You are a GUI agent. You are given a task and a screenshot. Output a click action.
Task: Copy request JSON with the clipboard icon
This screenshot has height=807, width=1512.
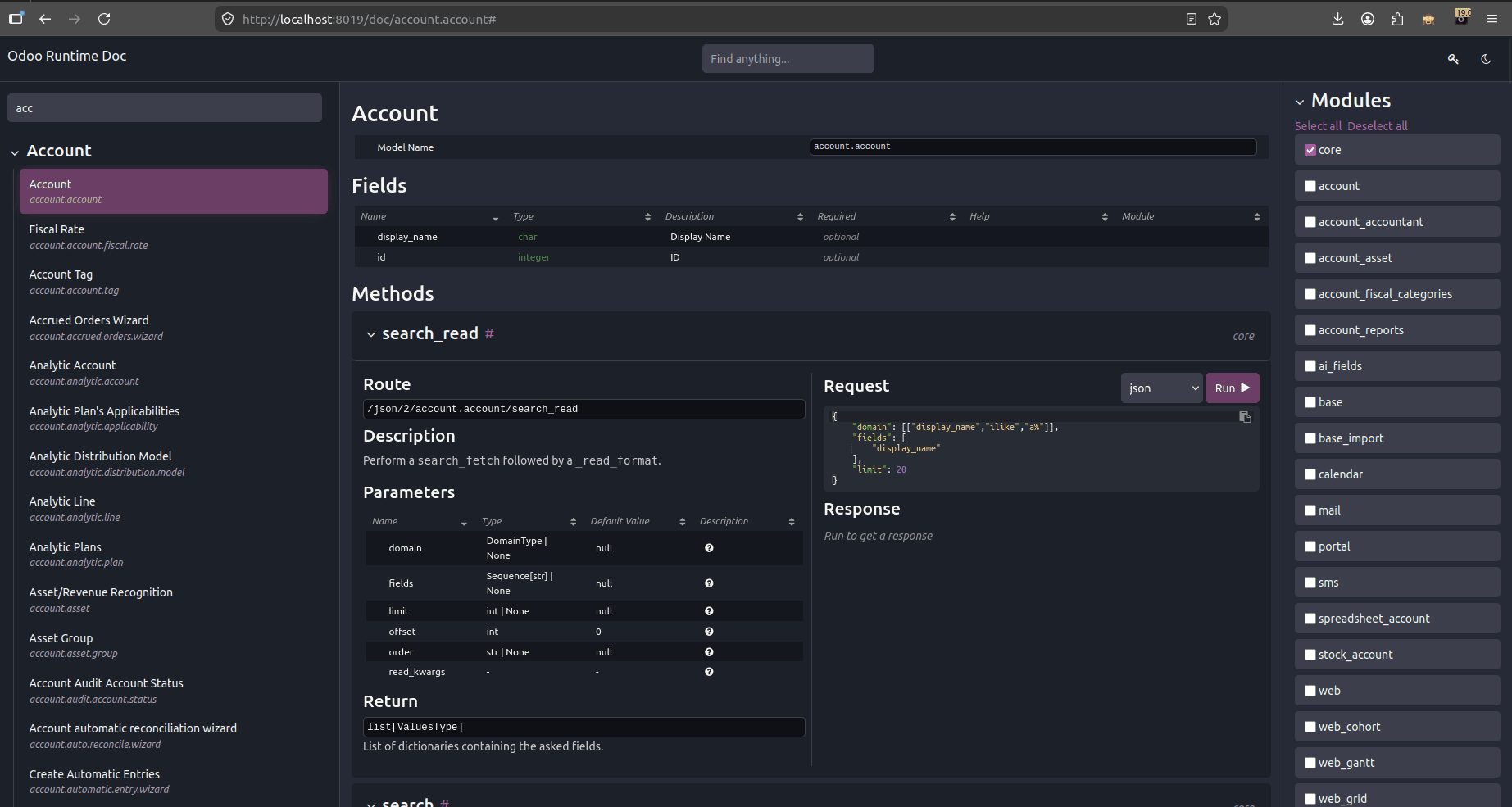1245,417
